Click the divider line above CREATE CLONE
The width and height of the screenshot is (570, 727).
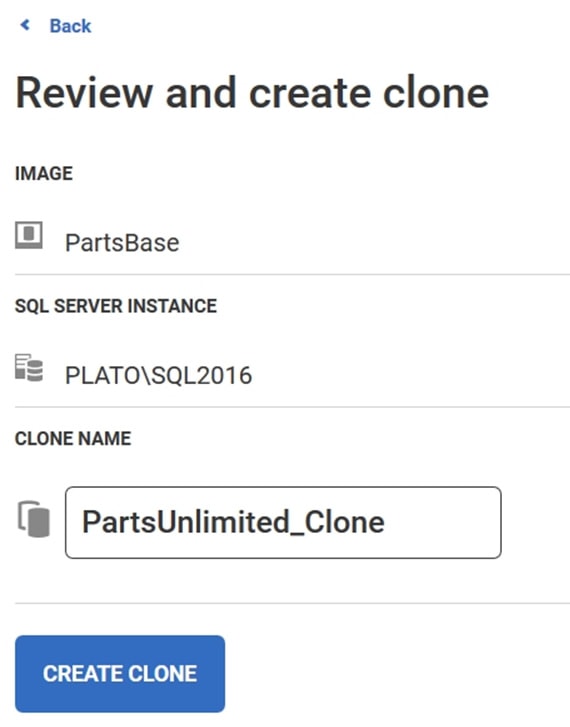292,604
